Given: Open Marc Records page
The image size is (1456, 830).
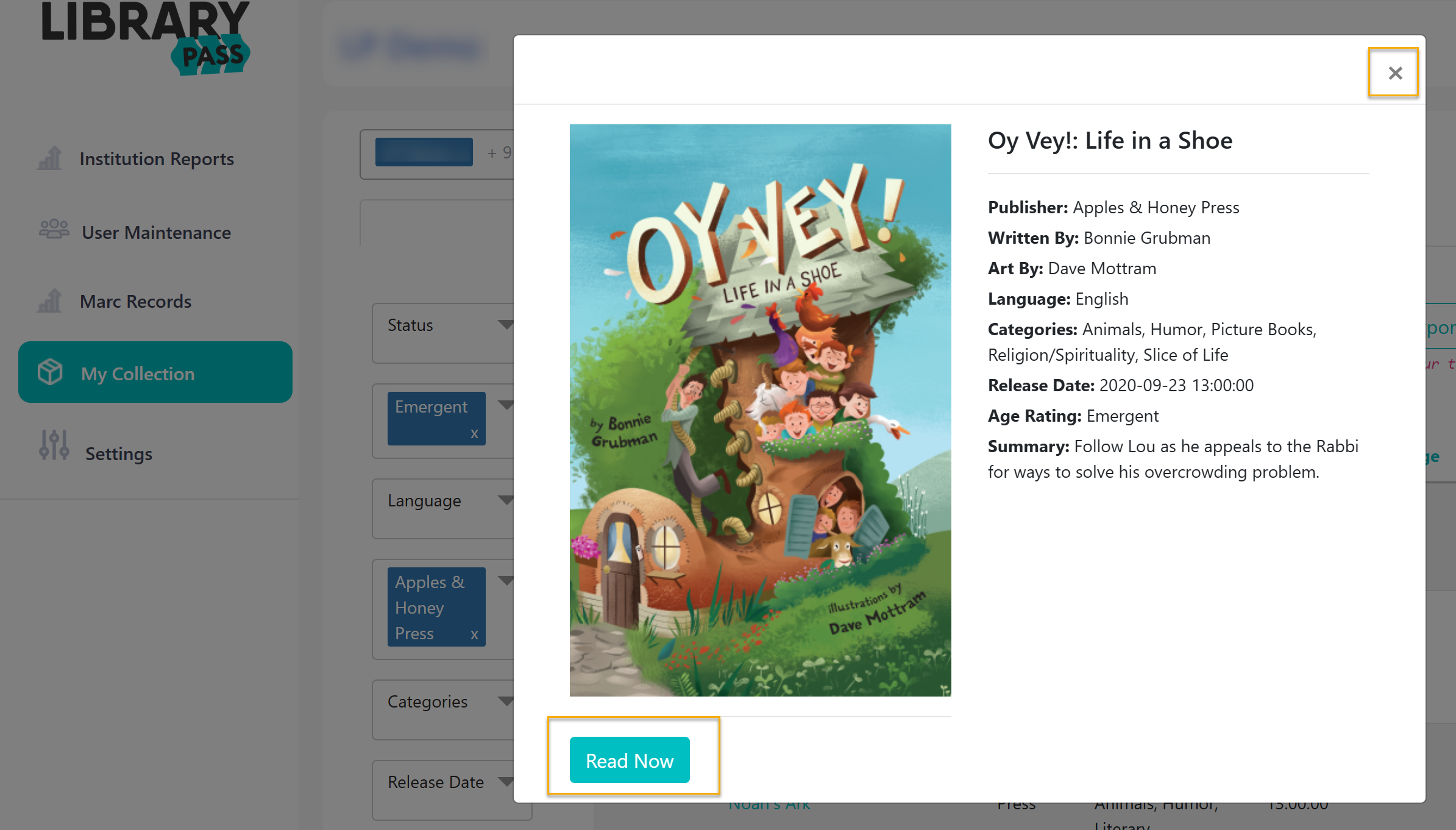Looking at the screenshot, I should point(135,301).
